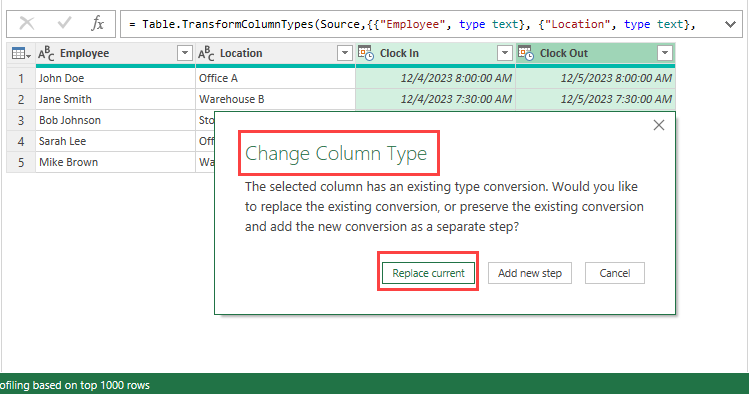Select the Location column header
The image size is (749, 394).
(276, 53)
